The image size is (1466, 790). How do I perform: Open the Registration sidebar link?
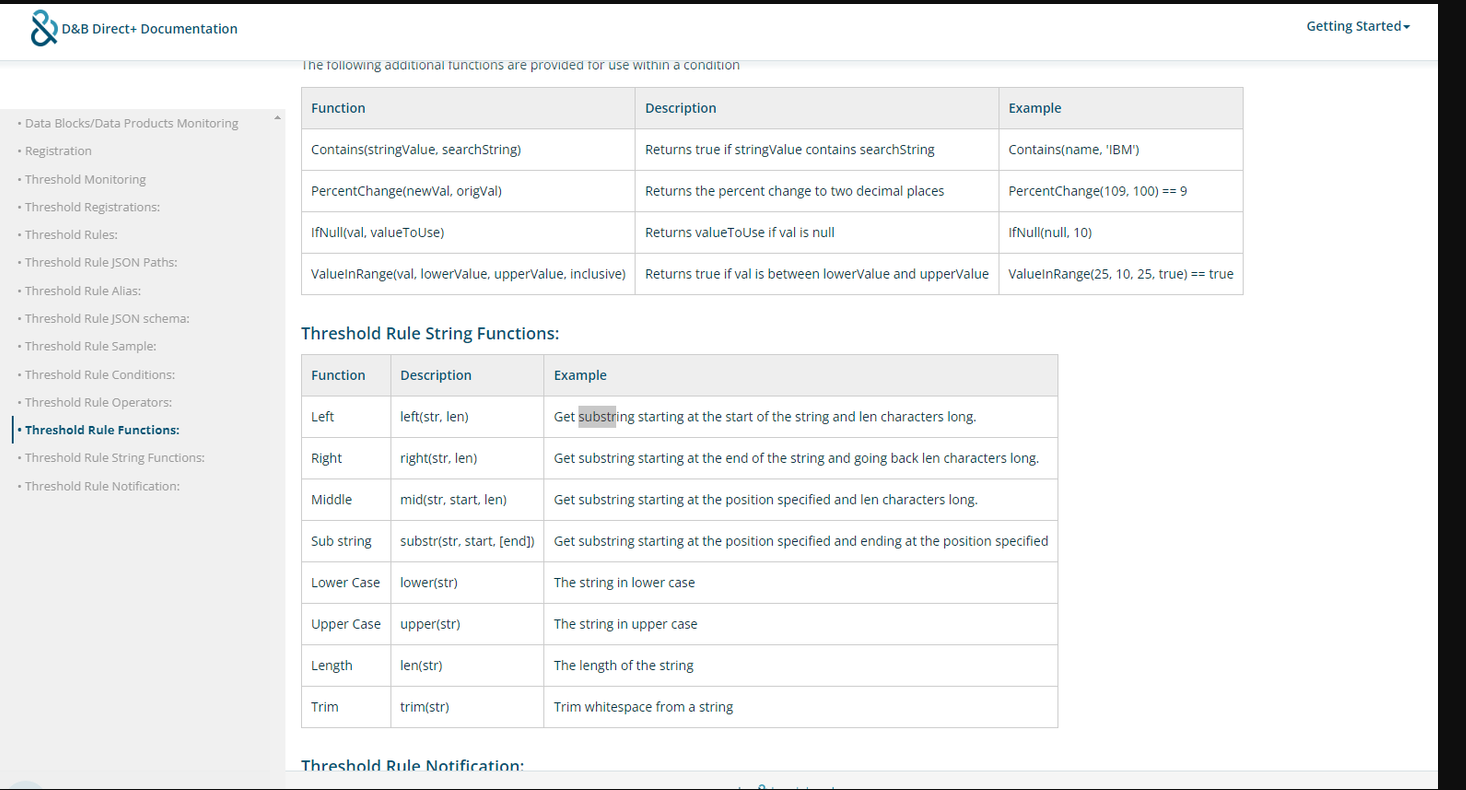pyautogui.click(x=58, y=151)
